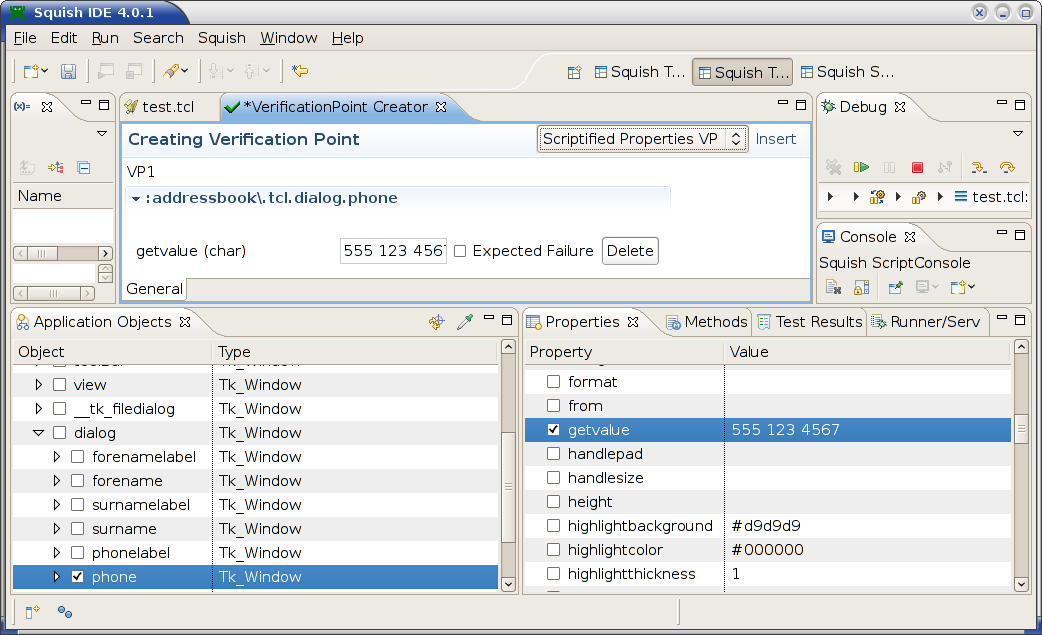Viewport: 1042px width, 635px height.
Task: Open the Squish menu
Action: tap(221, 38)
